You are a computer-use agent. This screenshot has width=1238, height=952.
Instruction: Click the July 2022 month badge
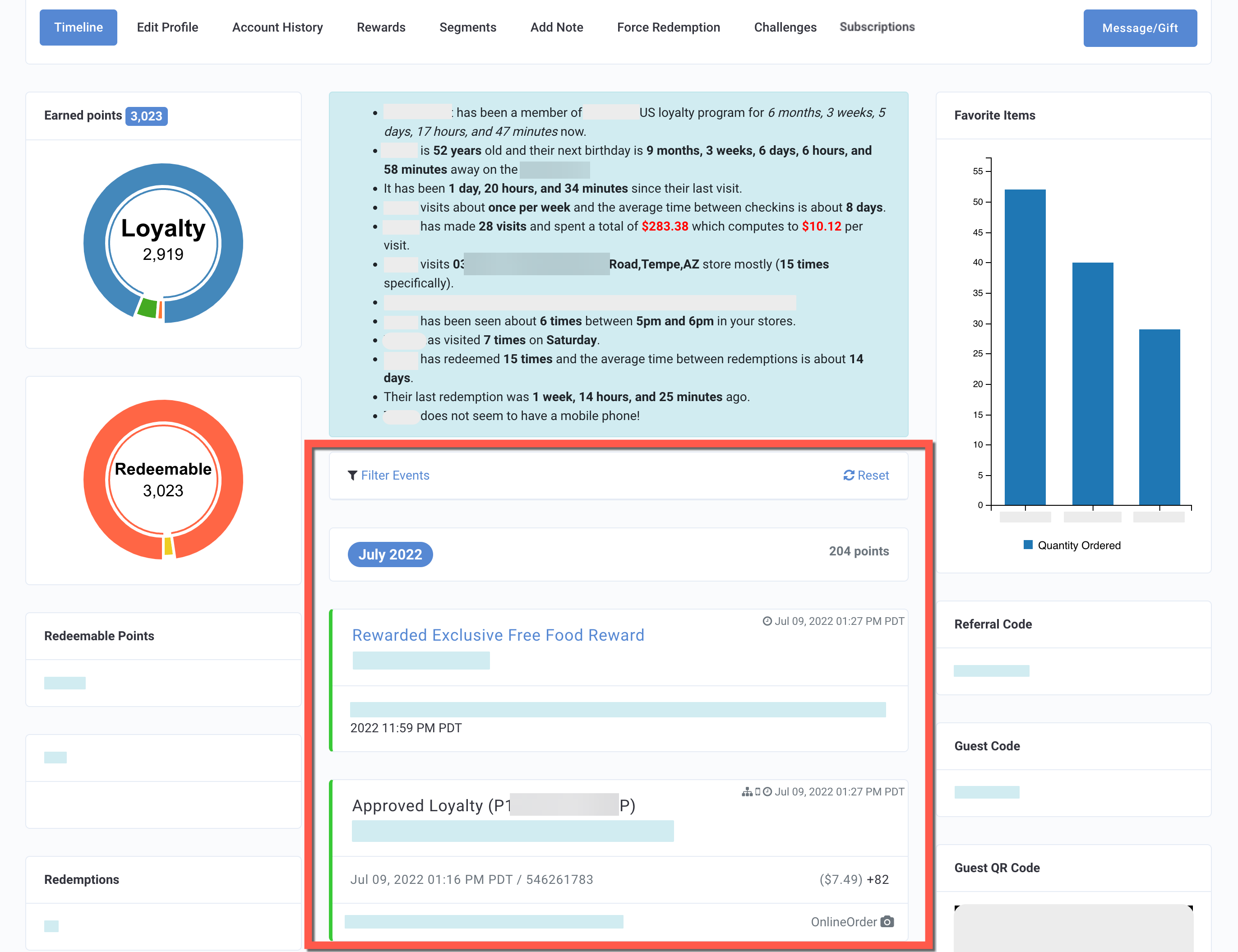[x=390, y=554]
